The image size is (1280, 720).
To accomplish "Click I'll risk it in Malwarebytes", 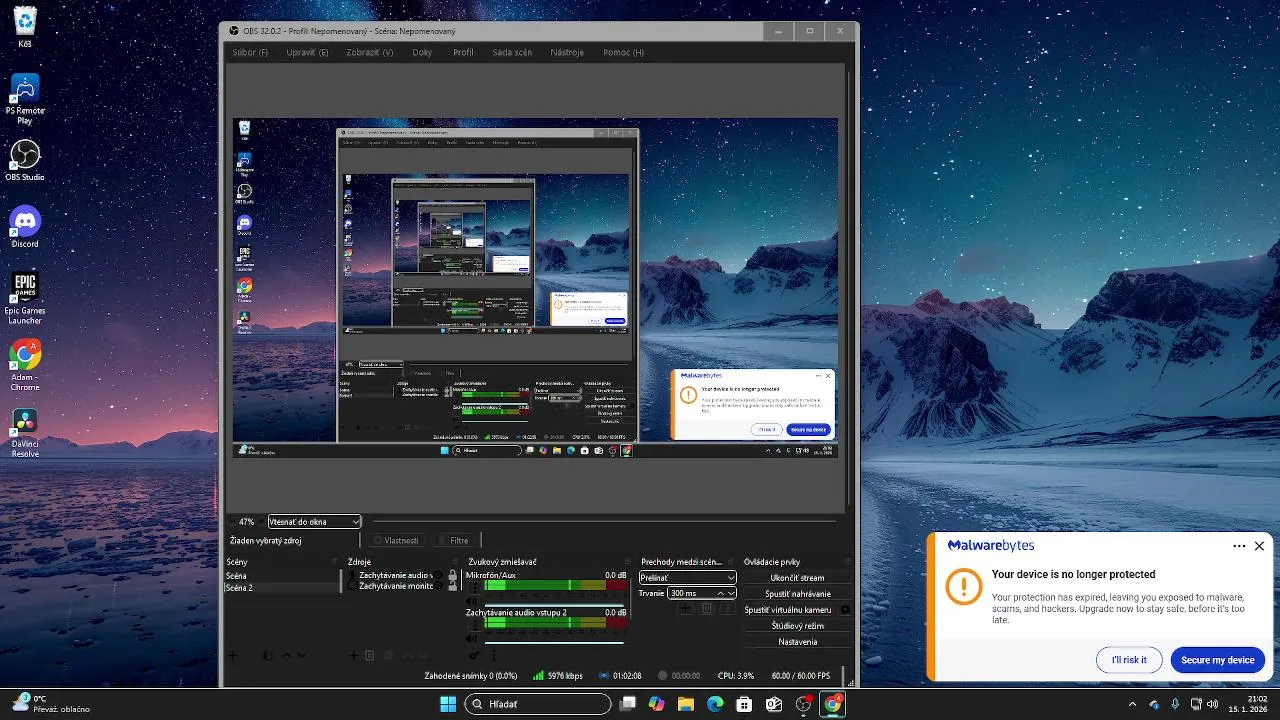I will coord(1129,660).
